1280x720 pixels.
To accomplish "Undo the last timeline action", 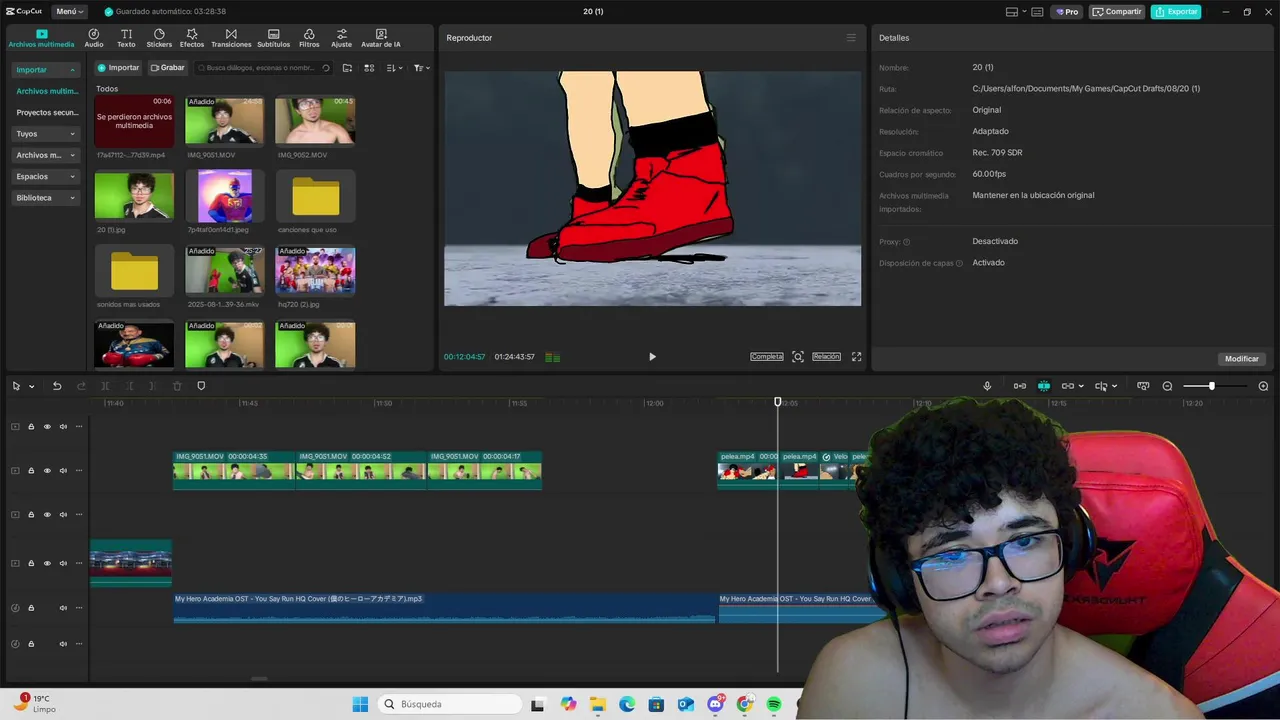I will (x=57, y=386).
